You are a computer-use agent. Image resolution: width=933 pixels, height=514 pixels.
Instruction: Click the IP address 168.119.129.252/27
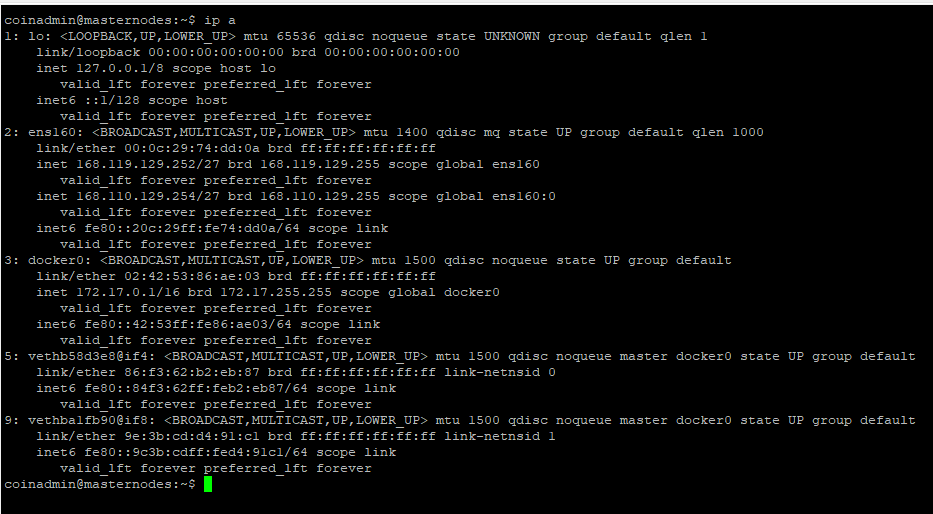click(148, 164)
